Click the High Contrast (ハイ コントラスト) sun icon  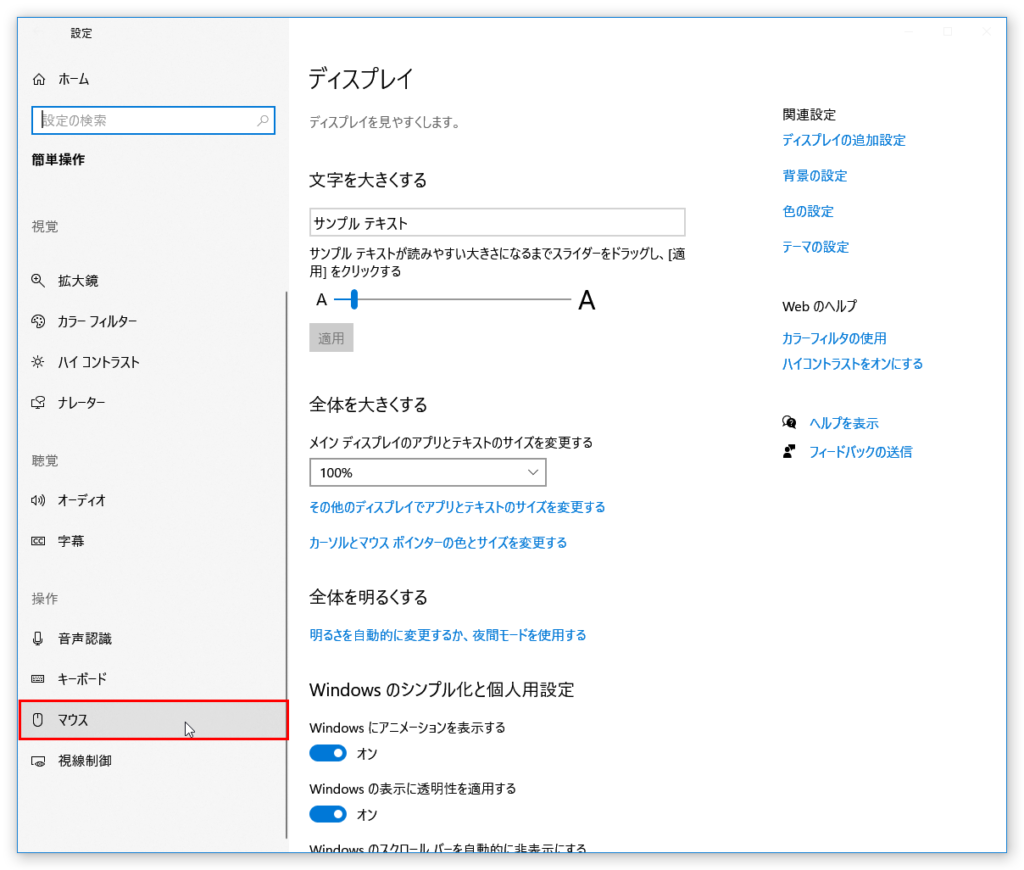point(38,362)
